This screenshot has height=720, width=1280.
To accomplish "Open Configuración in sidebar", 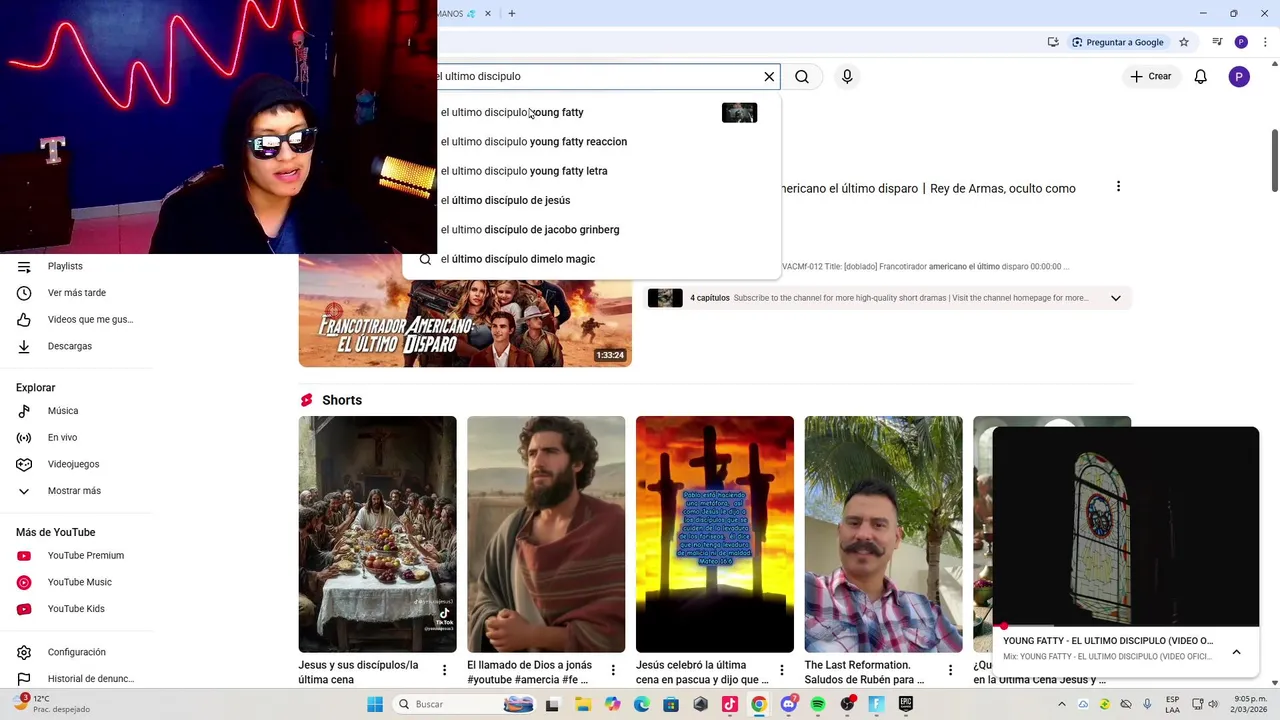I will pos(76,652).
